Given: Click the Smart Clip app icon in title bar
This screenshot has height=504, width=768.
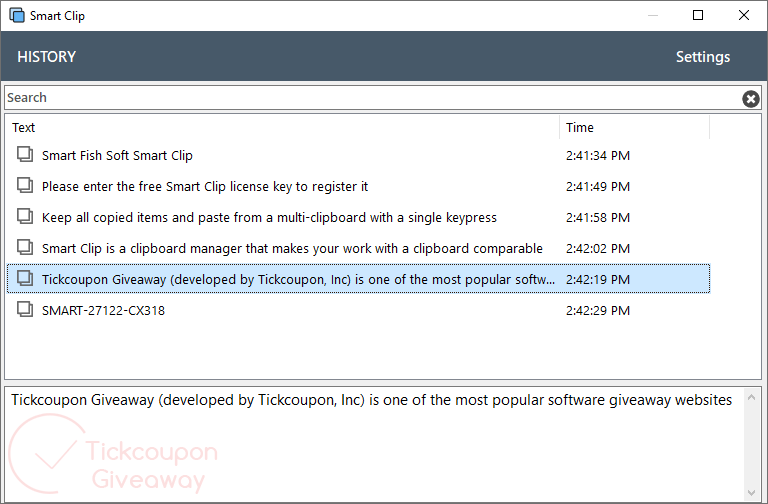Looking at the screenshot, I should tap(17, 15).
